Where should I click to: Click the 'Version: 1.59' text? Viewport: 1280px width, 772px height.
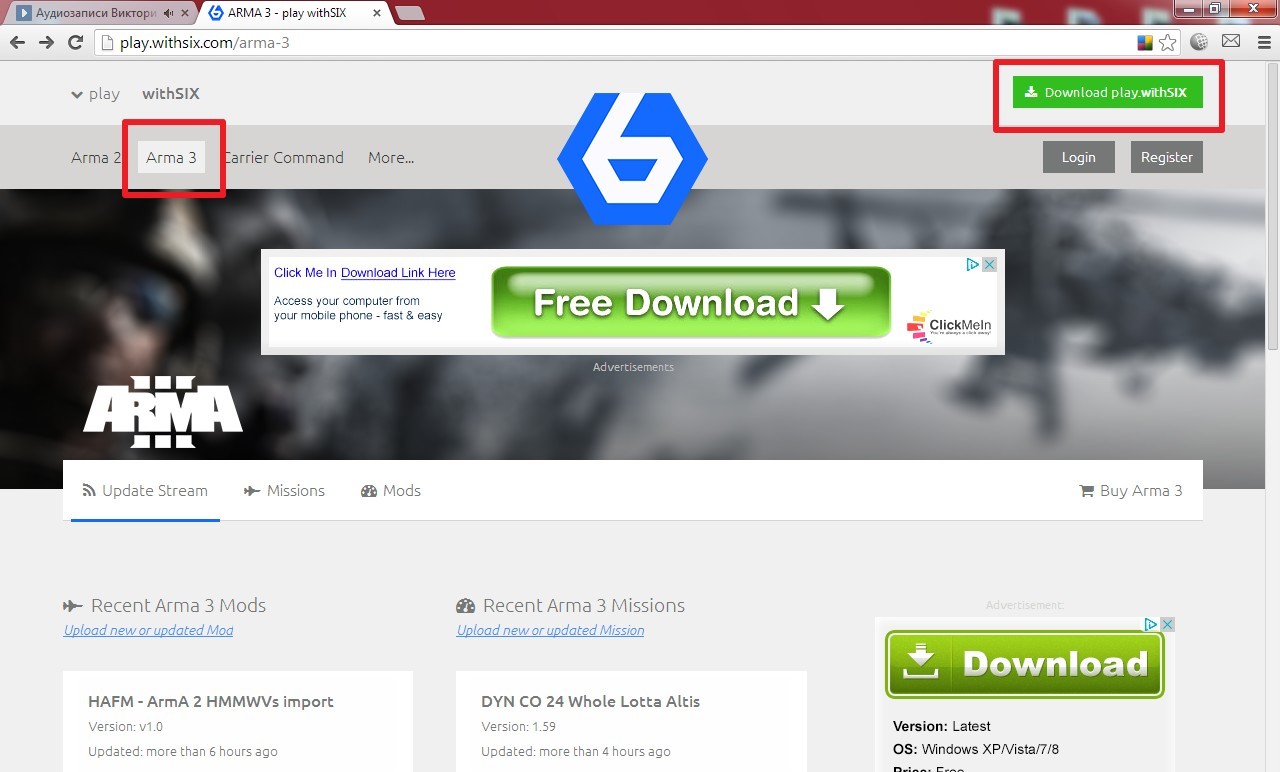point(518,727)
